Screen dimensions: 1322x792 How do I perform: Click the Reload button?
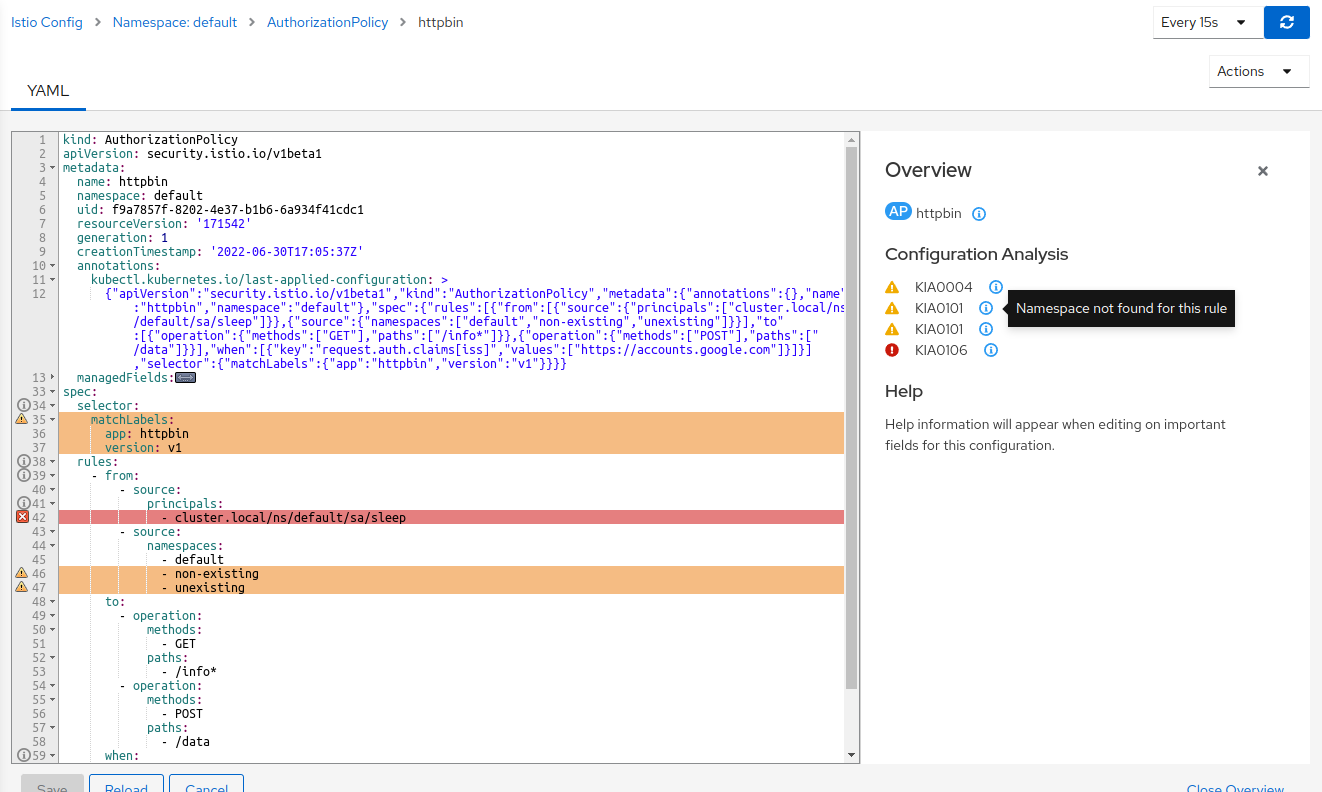coord(126,785)
